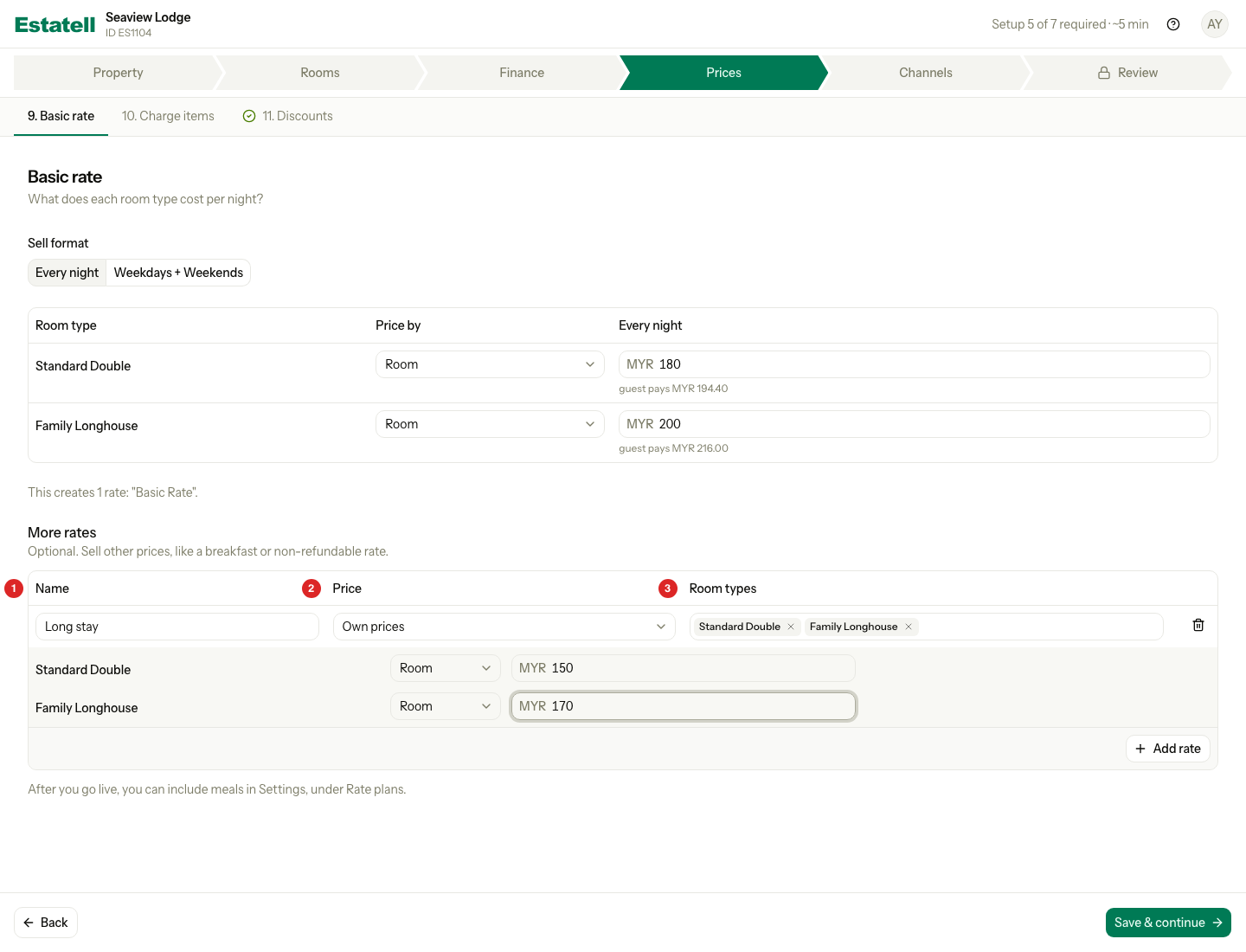Edit Standard Double every night price 180

914,364
